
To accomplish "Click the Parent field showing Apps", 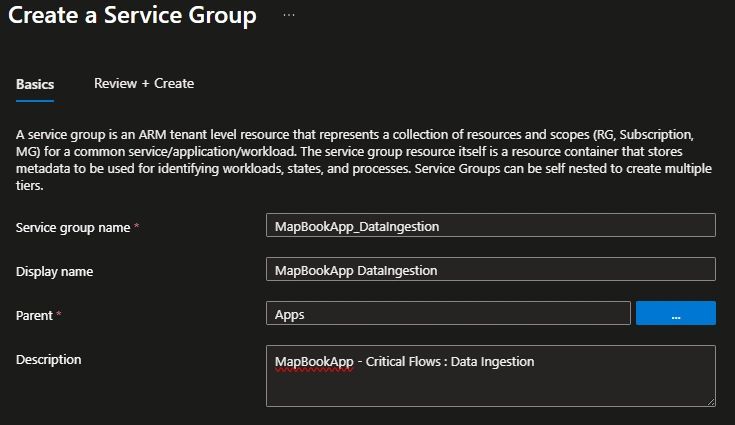I will pos(448,313).
